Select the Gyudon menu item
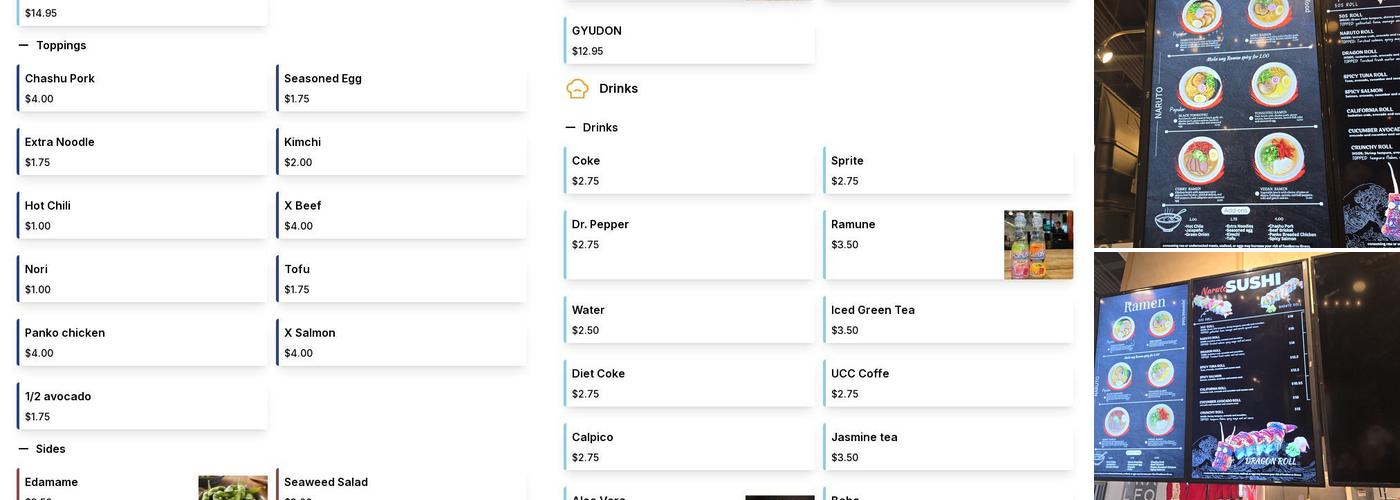Viewport: 1400px width, 500px height. click(x=689, y=40)
